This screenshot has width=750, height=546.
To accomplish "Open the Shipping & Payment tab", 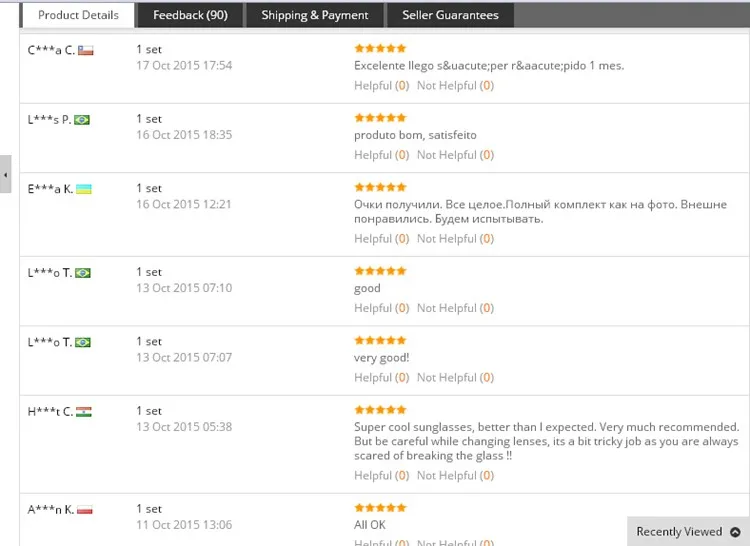I will pos(315,15).
